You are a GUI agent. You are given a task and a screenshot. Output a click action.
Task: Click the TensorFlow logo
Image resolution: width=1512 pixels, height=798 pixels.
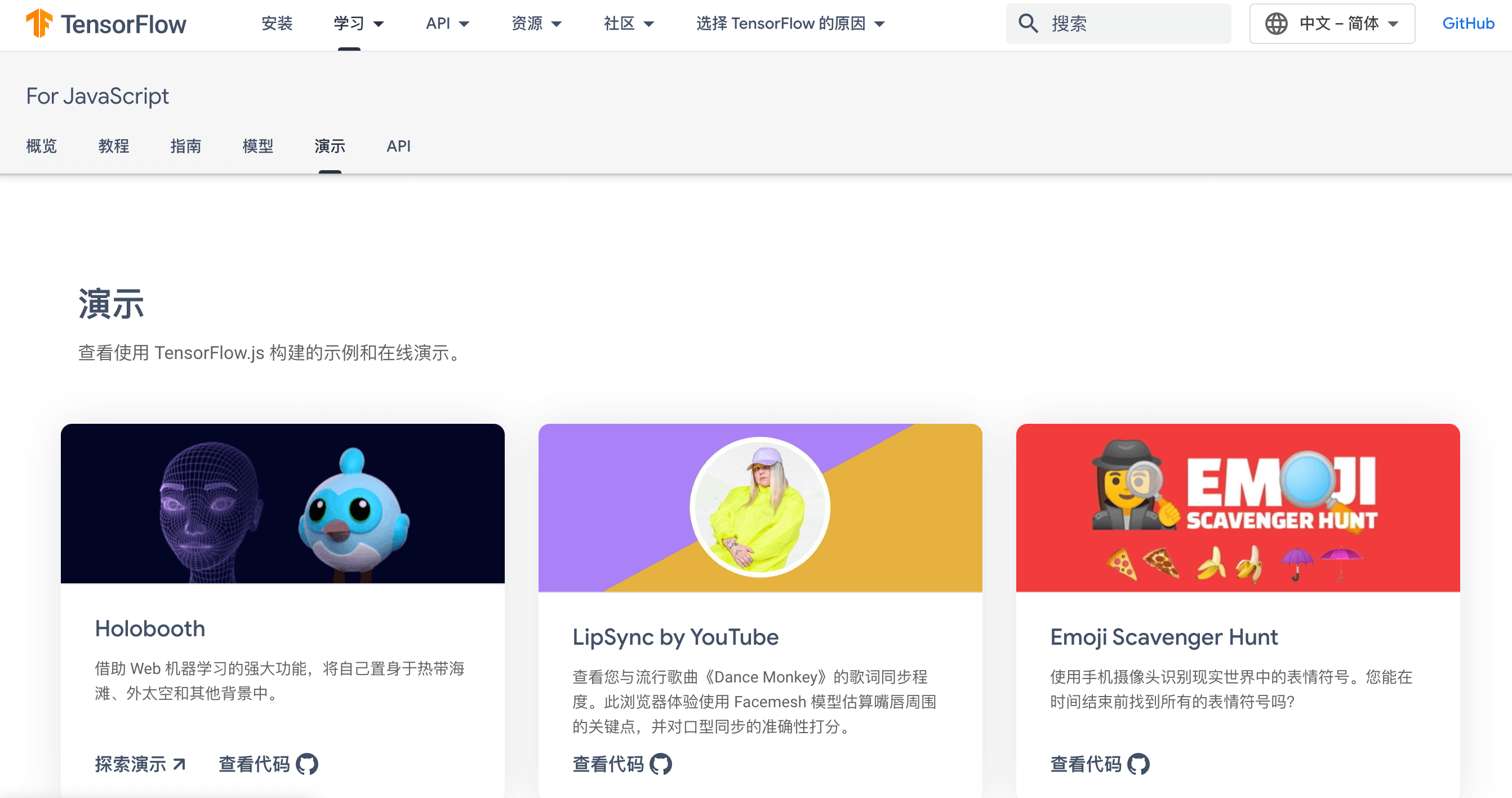106,24
